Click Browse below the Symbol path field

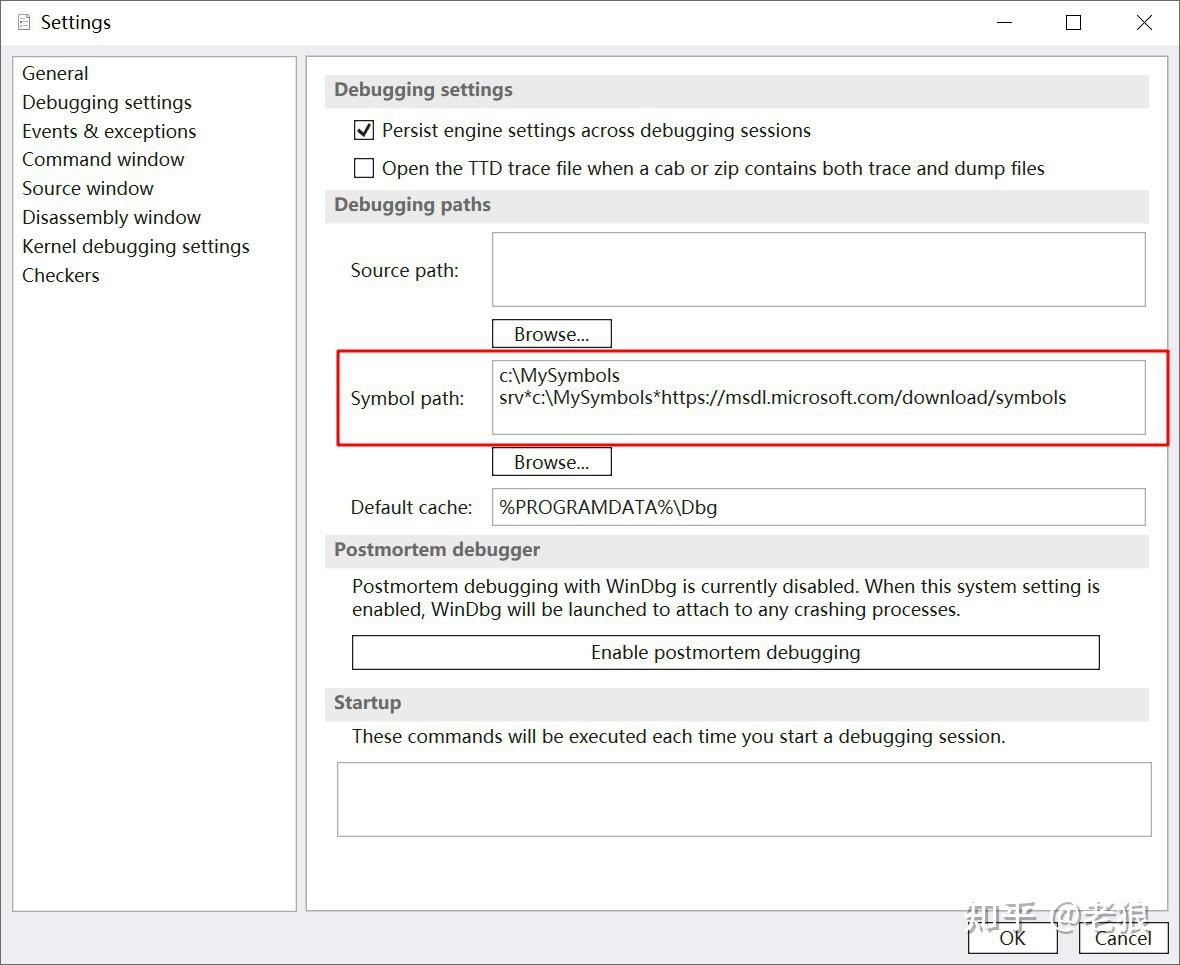(x=551, y=461)
